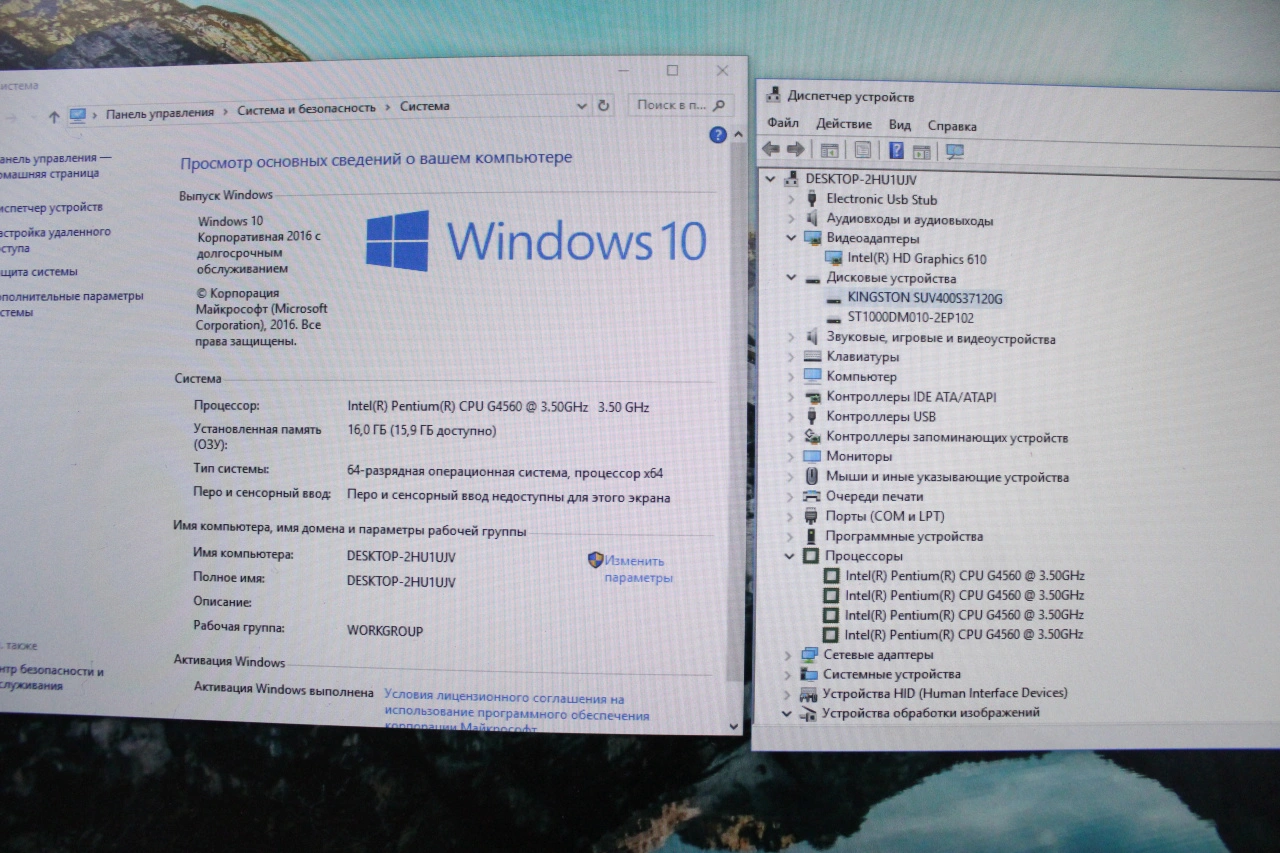
Task: Click the mouse icon beside Мыши и иные указывающие устройства
Action: (x=812, y=476)
